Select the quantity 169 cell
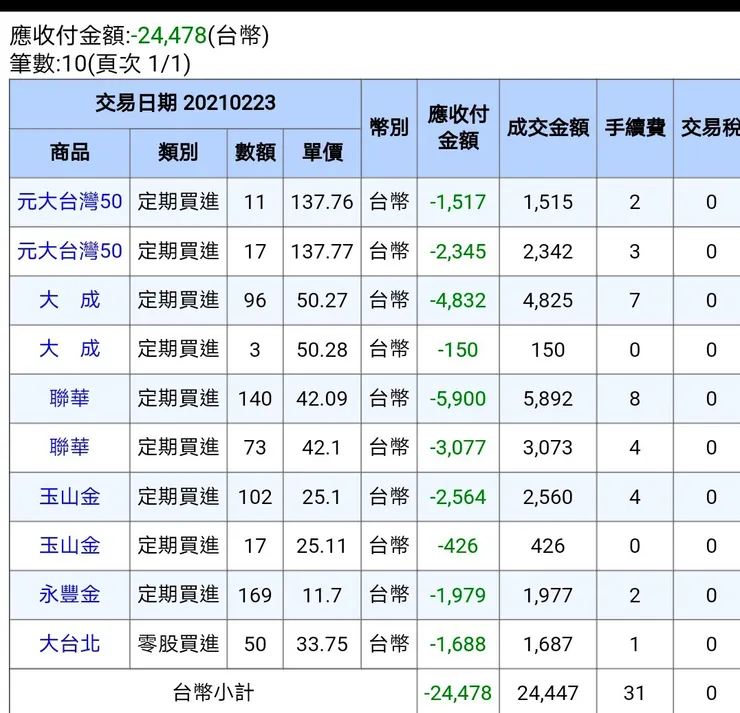Viewport: 740px width, 713px height. 255,595
